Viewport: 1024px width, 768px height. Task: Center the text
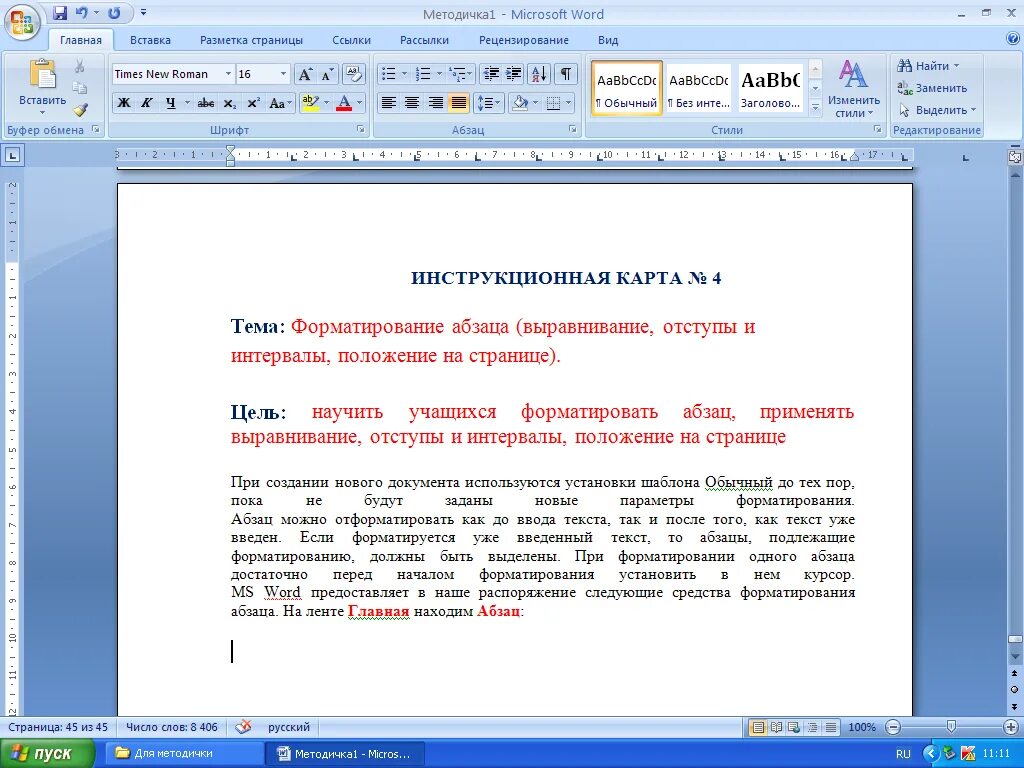point(411,103)
